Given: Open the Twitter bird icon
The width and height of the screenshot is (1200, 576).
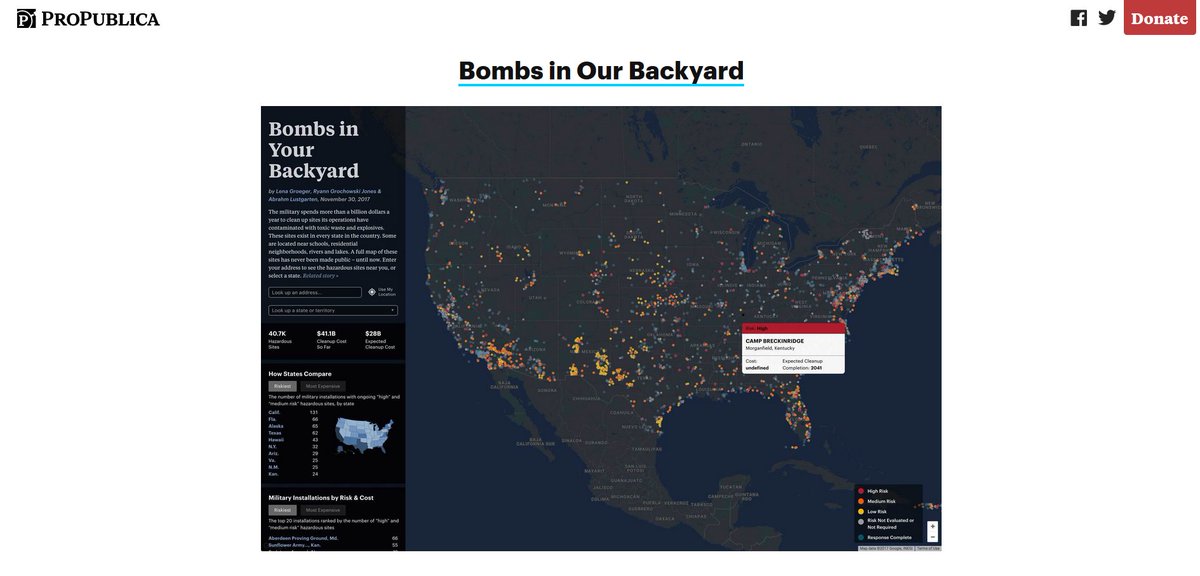Looking at the screenshot, I should [x=1107, y=18].
